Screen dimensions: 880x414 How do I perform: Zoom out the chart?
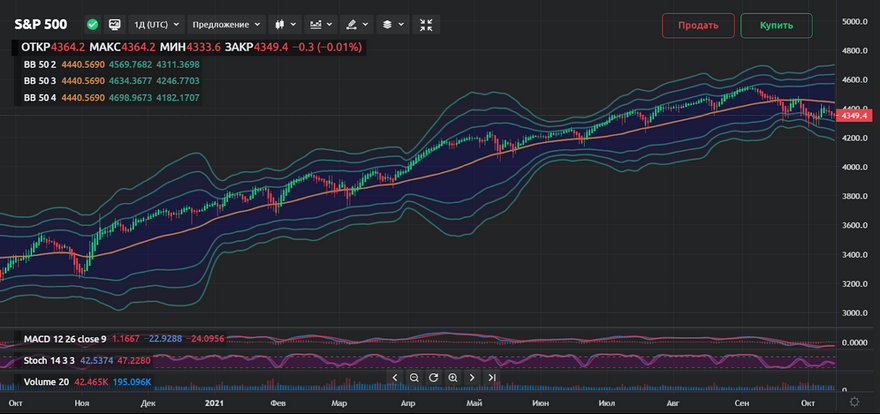click(414, 377)
